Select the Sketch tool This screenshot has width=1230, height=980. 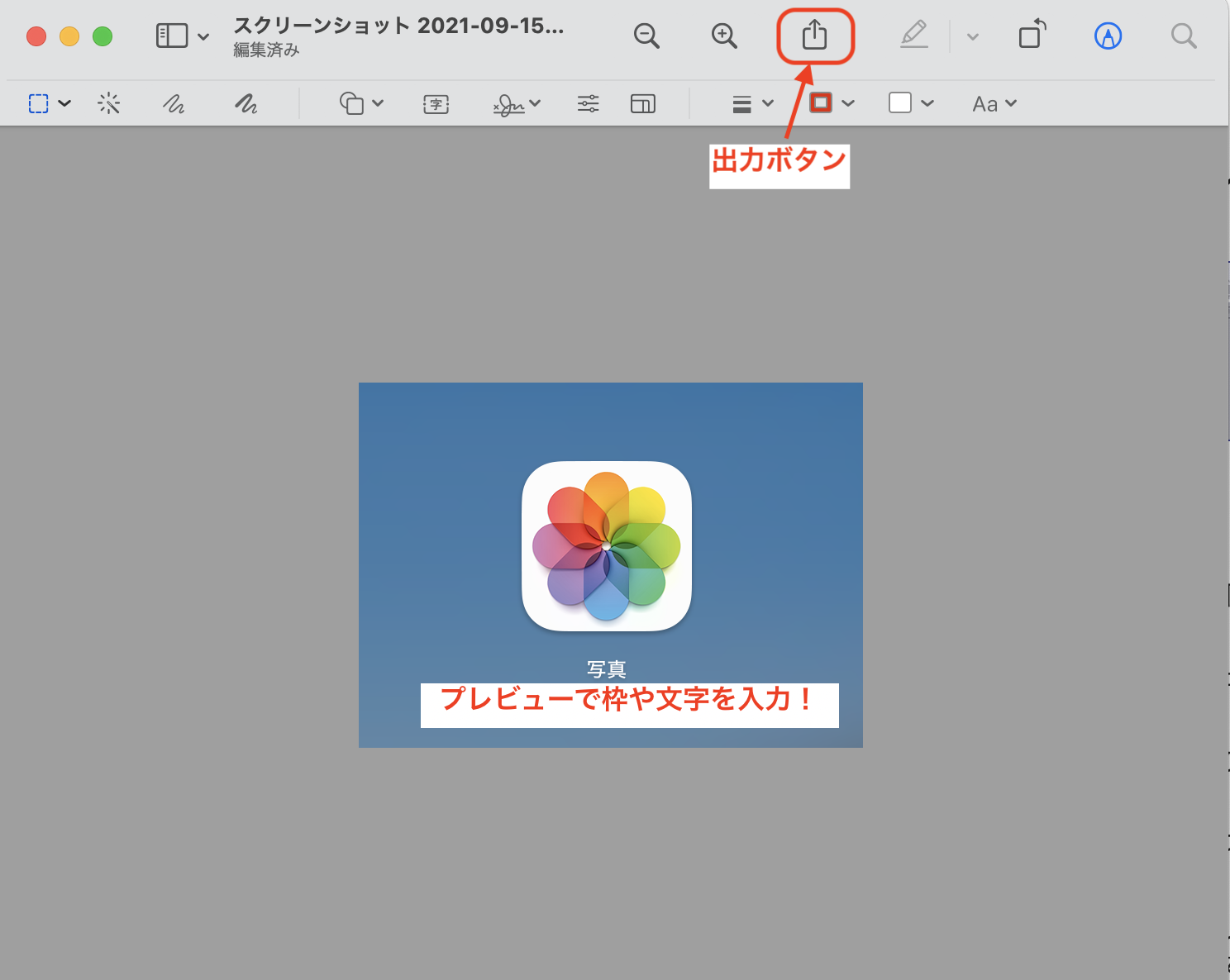(x=174, y=103)
